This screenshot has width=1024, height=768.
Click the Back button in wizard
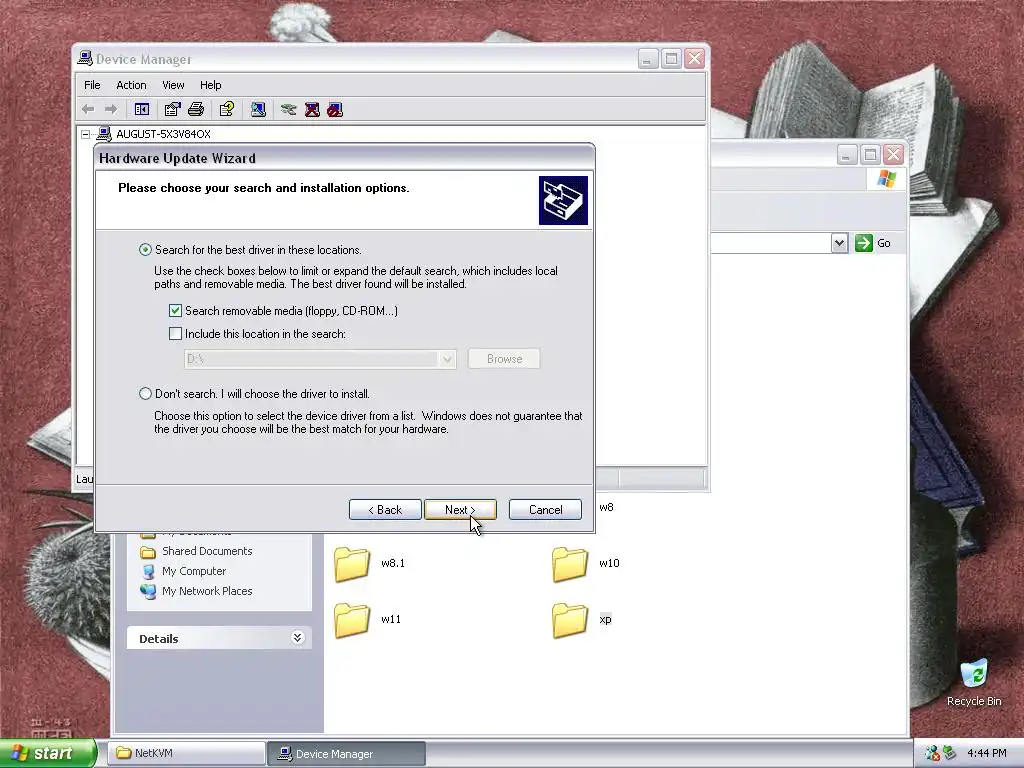coord(385,509)
